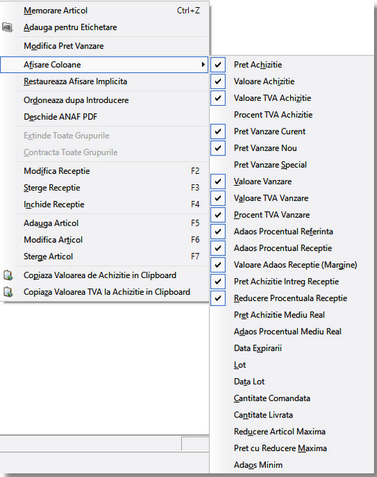Select Modifica Receptie menu entry

coord(105,171)
